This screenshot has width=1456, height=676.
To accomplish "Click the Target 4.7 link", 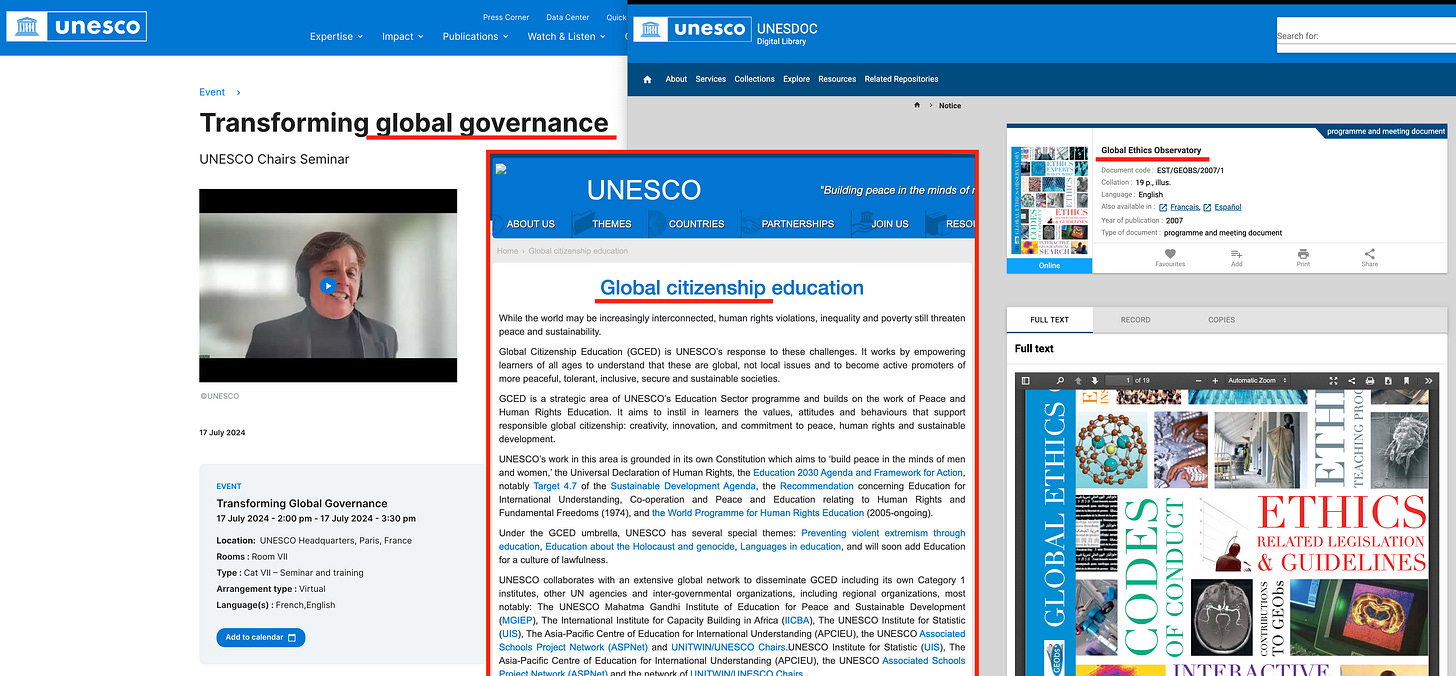I will [554, 486].
